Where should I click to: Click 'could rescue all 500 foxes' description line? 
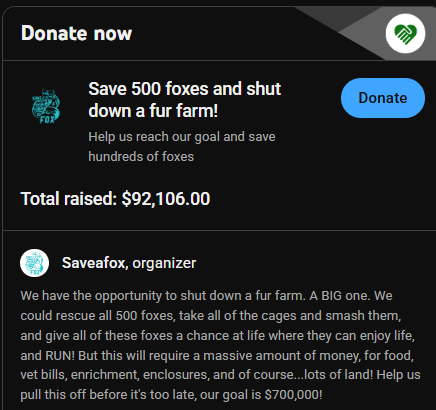211,316
